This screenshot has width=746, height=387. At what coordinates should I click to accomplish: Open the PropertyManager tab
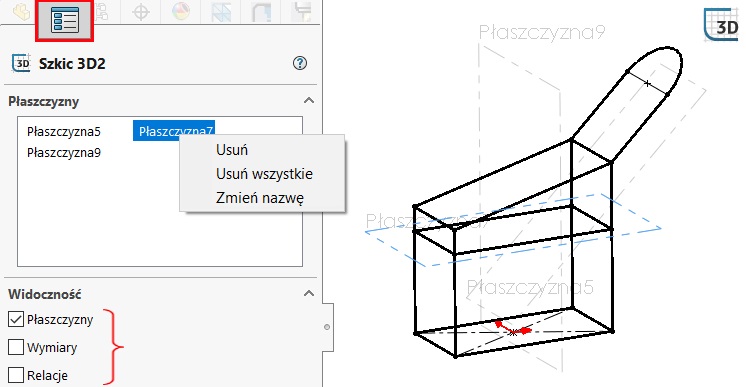pyautogui.click(x=64, y=20)
